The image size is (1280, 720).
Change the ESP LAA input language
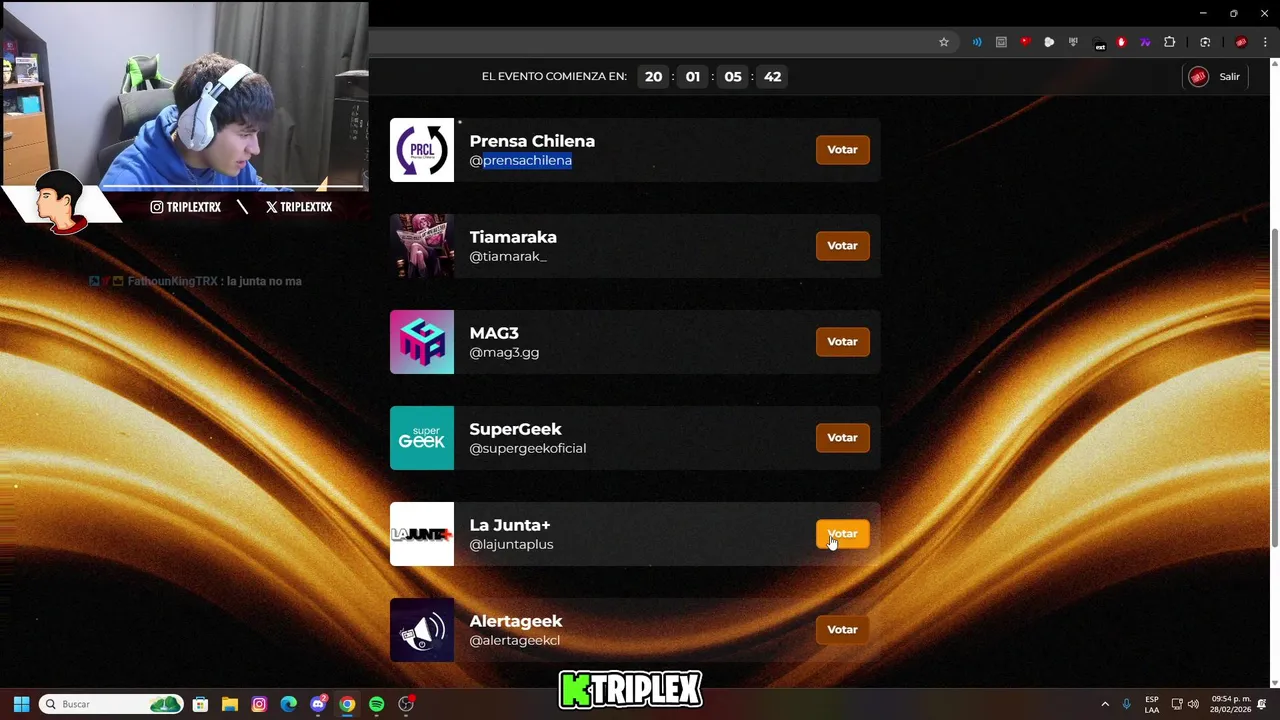1152,704
